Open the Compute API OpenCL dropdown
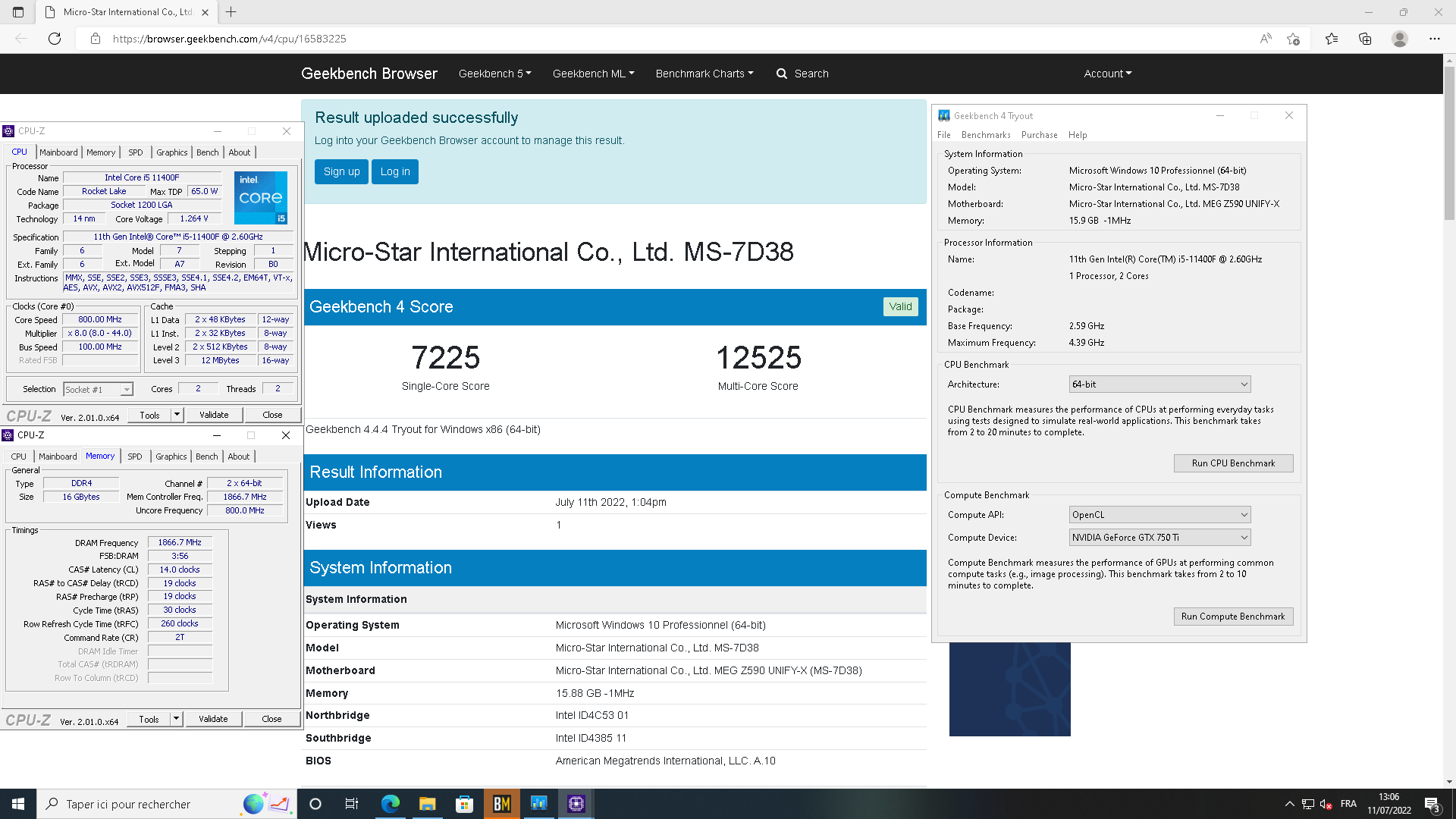Image resolution: width=1456 pixels, height=819 pixels. pyautogui.click(x=1159, y=515)
